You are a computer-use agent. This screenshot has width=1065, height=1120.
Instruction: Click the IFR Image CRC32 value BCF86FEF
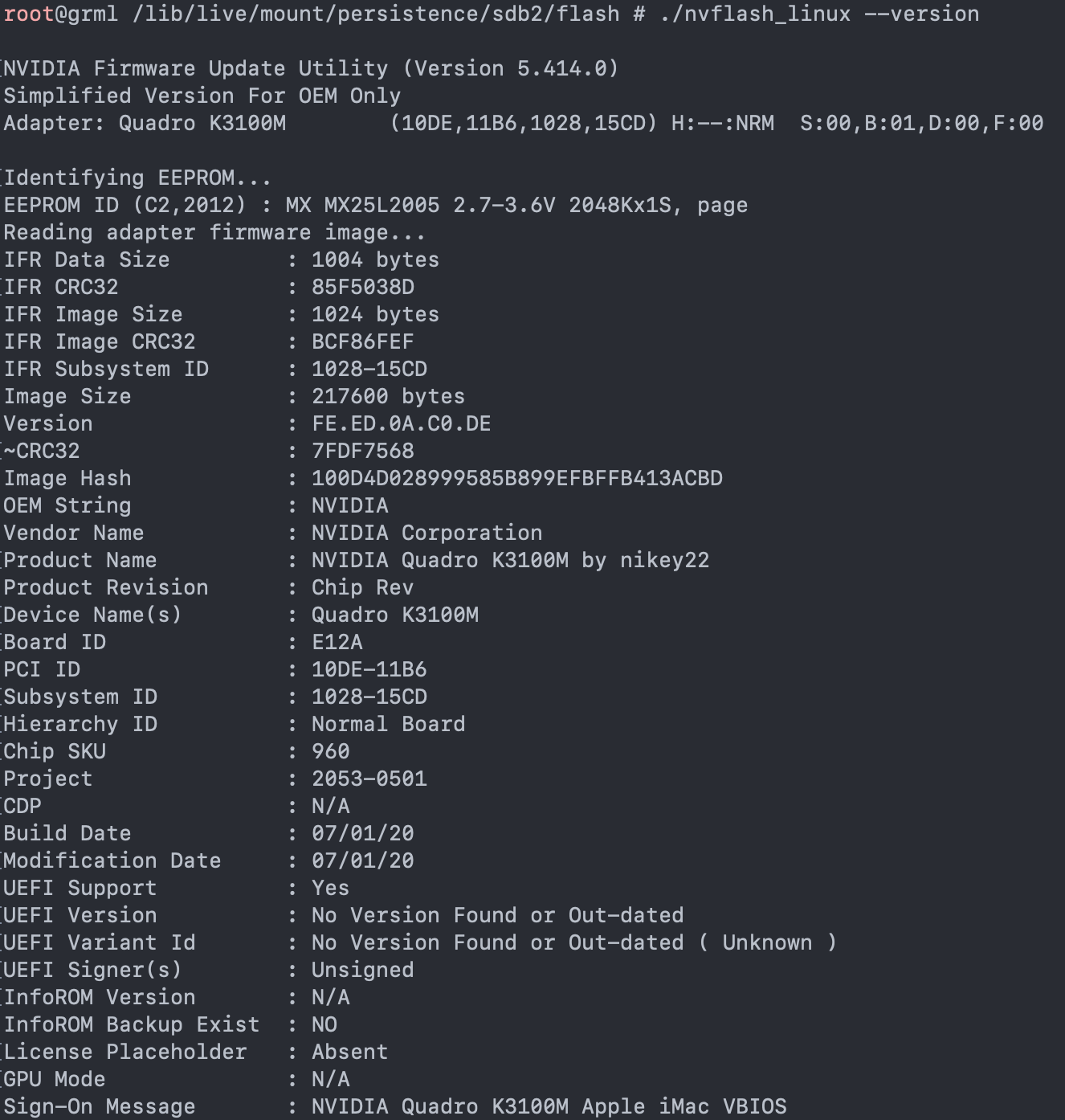coord(362,341)
